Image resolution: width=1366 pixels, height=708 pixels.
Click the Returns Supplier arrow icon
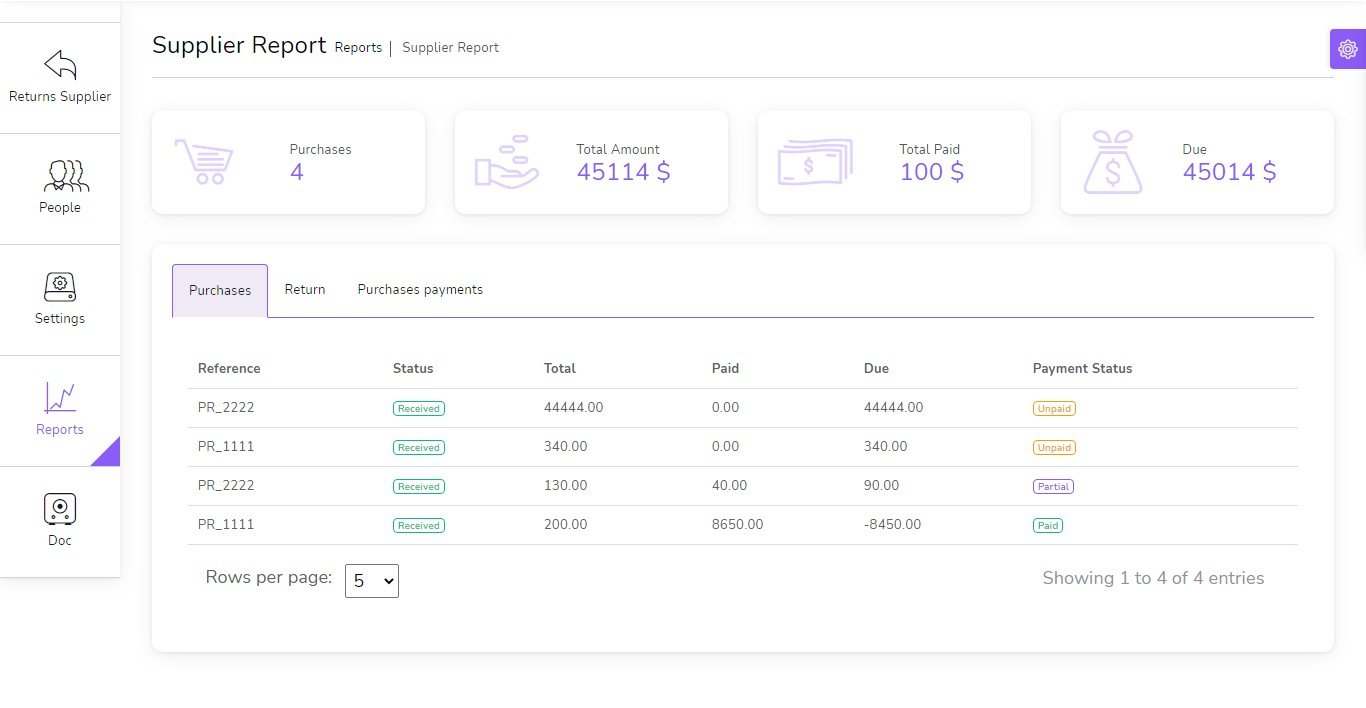tap(60, 65)
